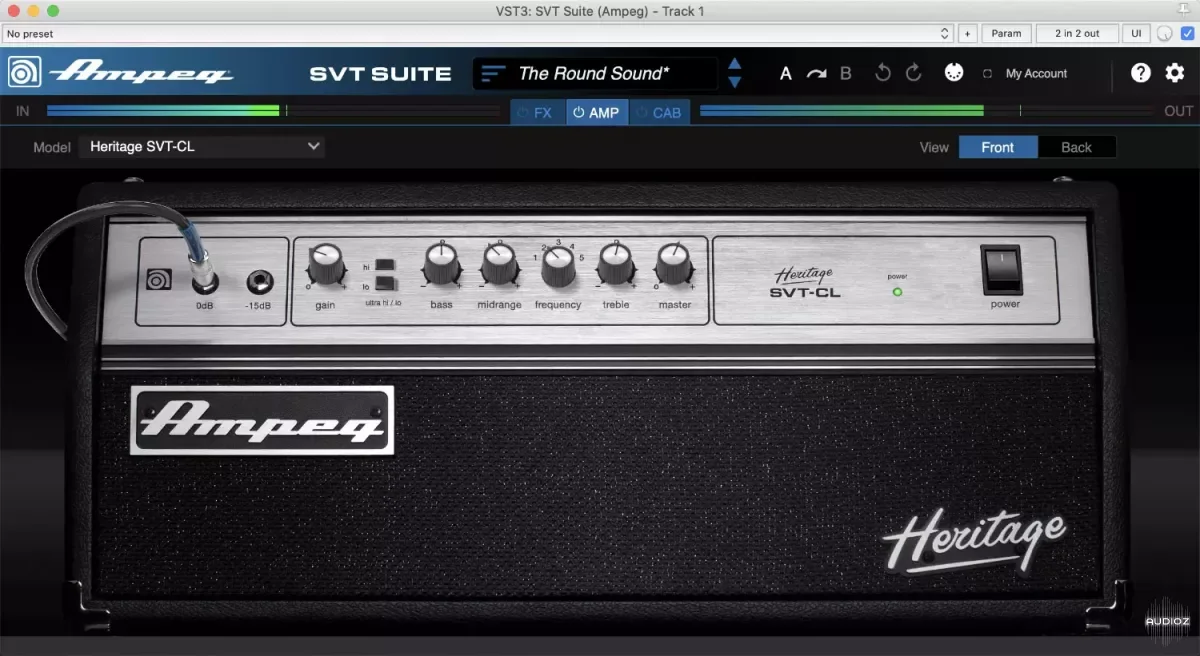Click the bass knob
The image size is (1200, 656).
[x=441, y=265]
